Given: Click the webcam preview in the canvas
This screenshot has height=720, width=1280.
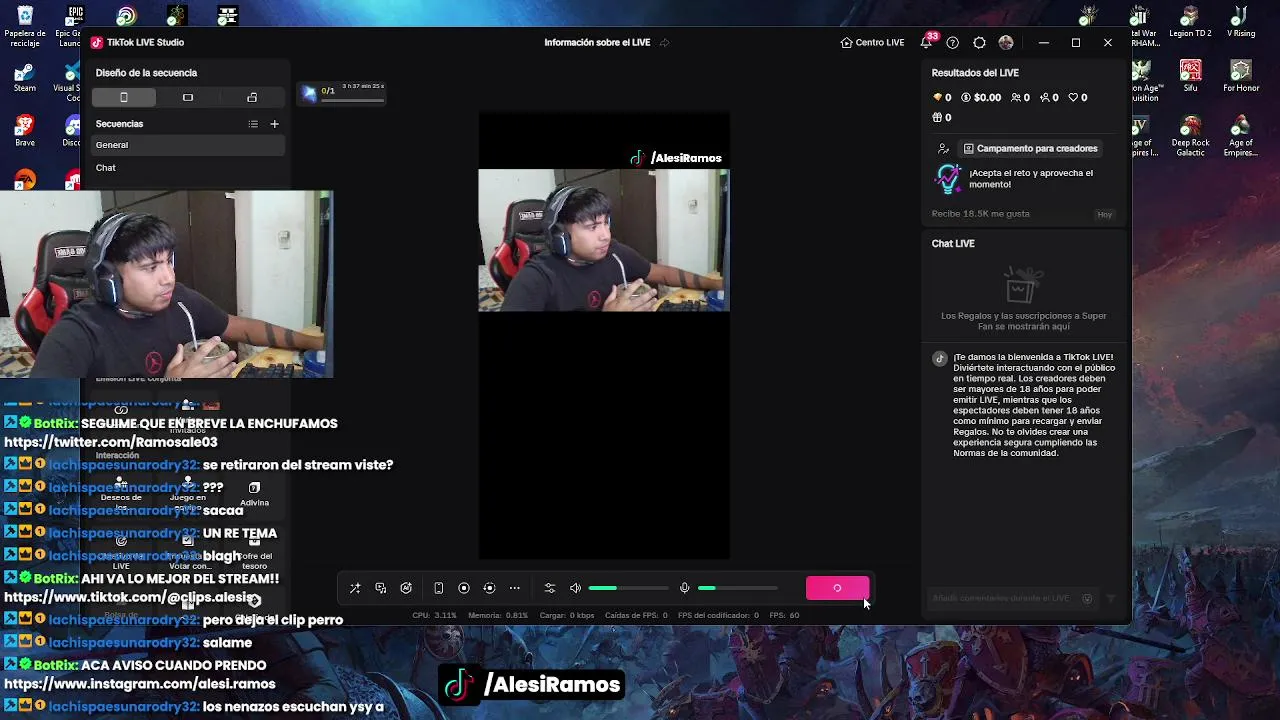Looking at the screenshot, I should click(x=604, y=240).
